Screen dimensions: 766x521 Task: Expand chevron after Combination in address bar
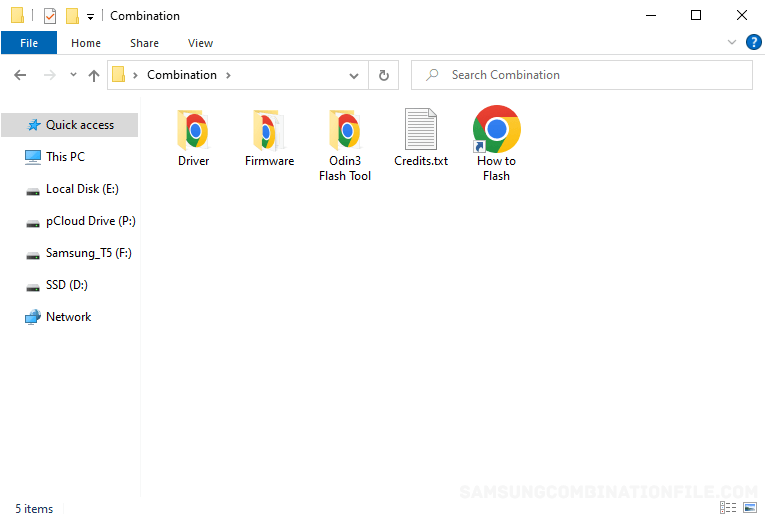[228, 75]
